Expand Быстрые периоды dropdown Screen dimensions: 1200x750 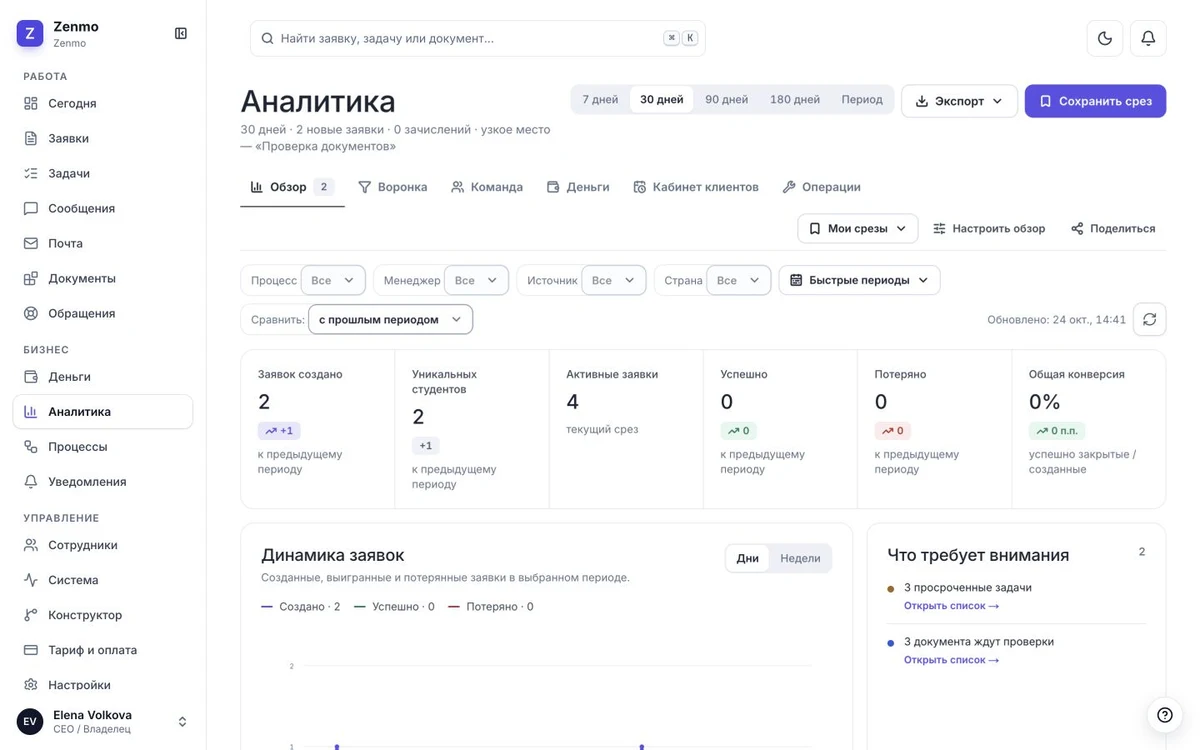point(859,280)
